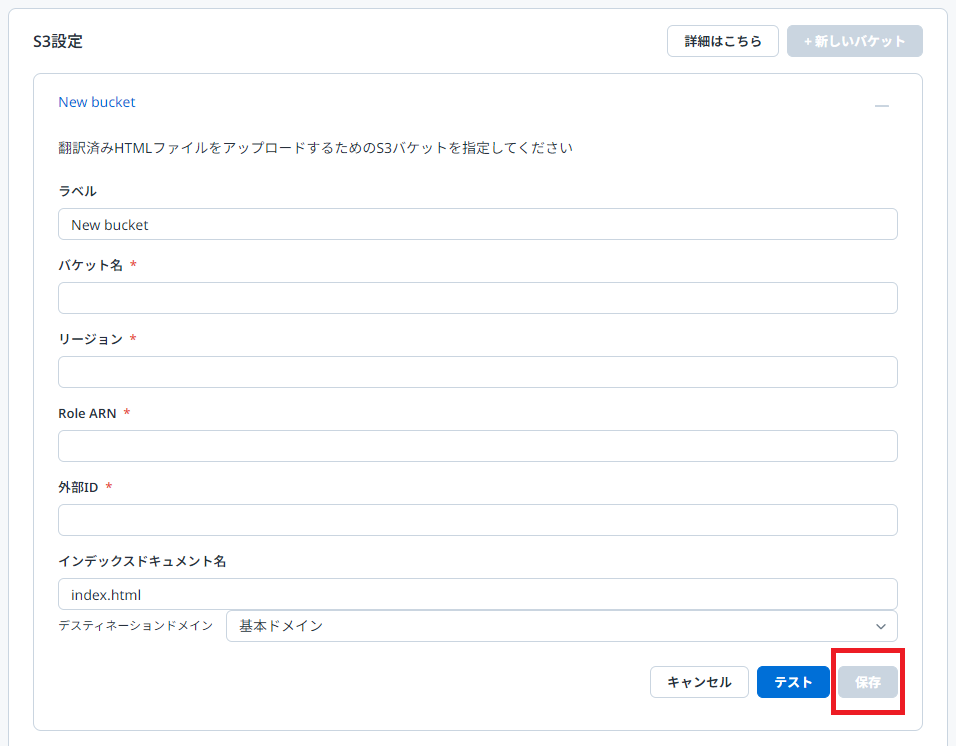956x746 pixels.
Task: Click the リージョン text input
Action: (x=477, y=372)
